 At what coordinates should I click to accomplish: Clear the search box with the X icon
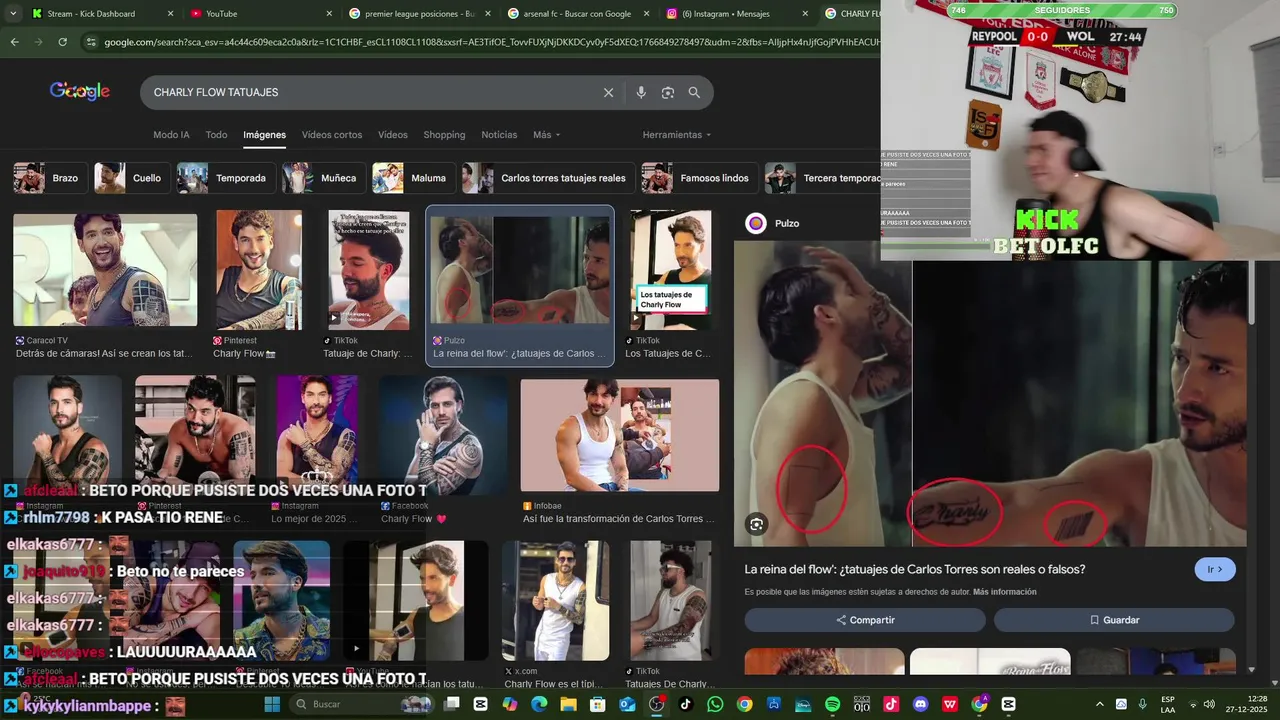click(x=608, y=92)
